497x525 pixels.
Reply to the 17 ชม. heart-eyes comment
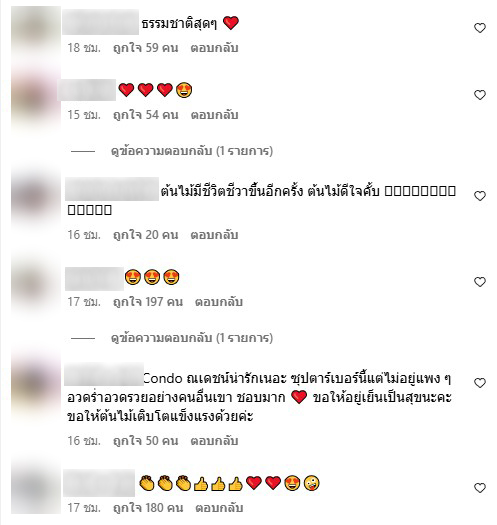[219, 302]
